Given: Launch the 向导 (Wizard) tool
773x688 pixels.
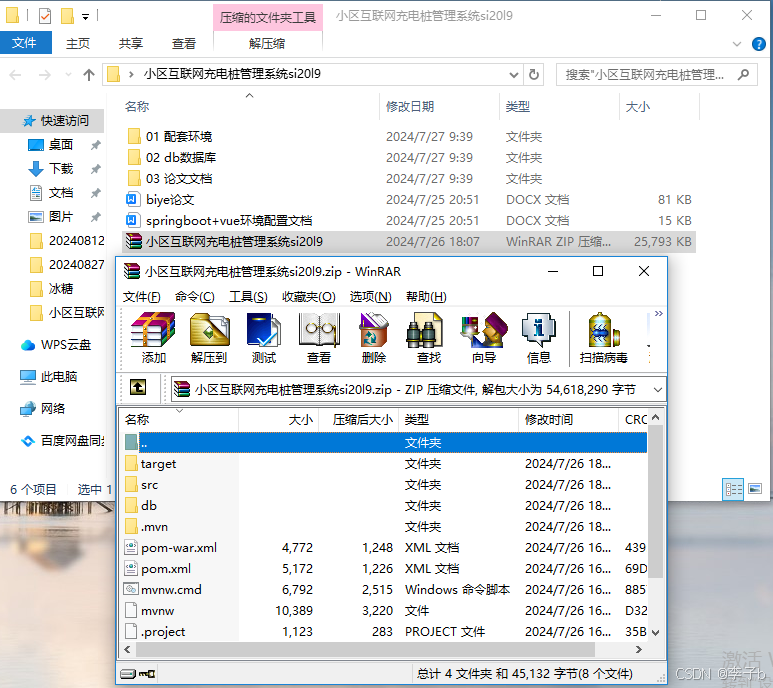Looking at the screenshot, I should [x=484, y=338].
